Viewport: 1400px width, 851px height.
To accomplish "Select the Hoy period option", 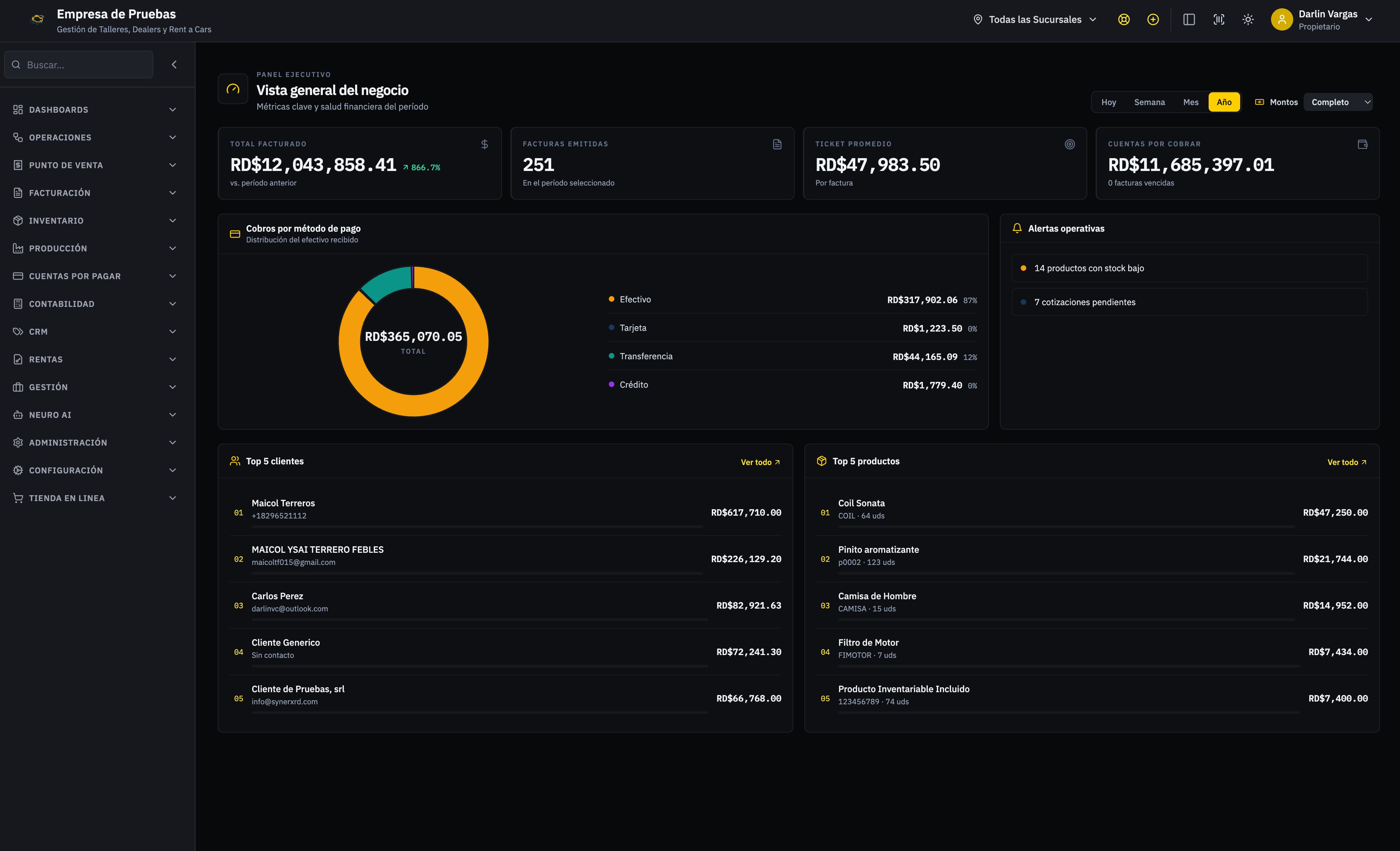I will click(x=1108, y=102).
